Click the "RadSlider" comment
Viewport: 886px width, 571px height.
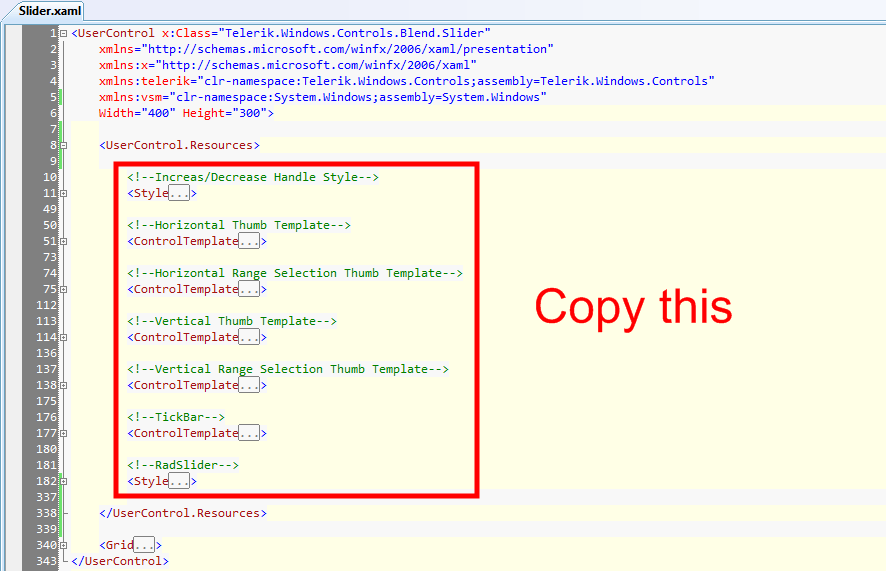point(183,465)
